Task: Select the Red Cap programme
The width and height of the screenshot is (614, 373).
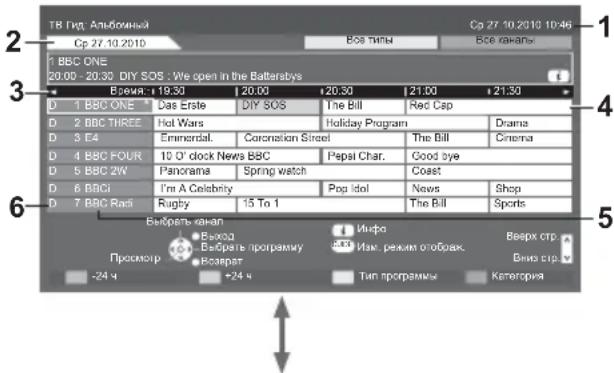Action: [x=489, y=106]
